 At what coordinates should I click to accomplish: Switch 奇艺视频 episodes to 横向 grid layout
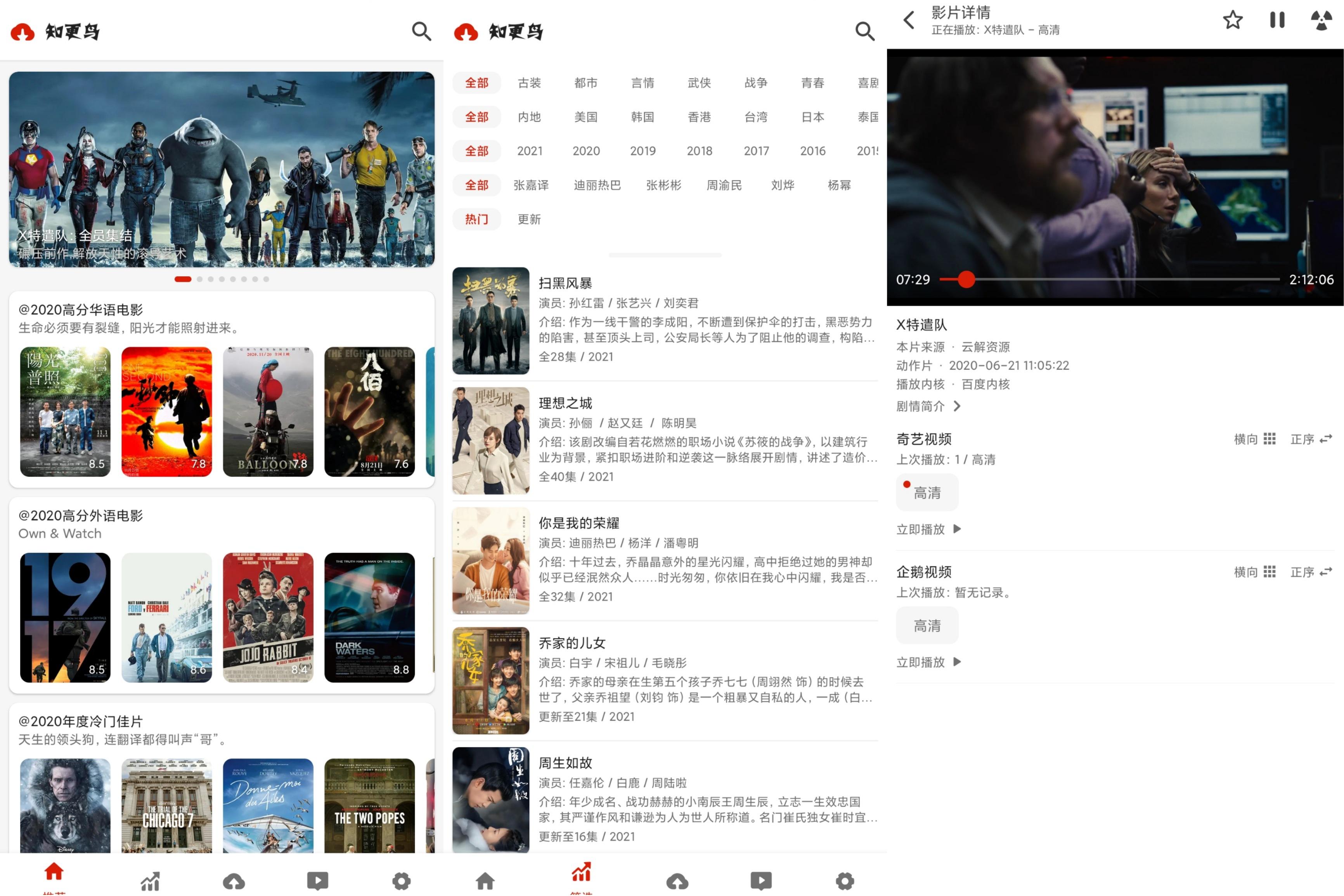tap(1255, 439)
